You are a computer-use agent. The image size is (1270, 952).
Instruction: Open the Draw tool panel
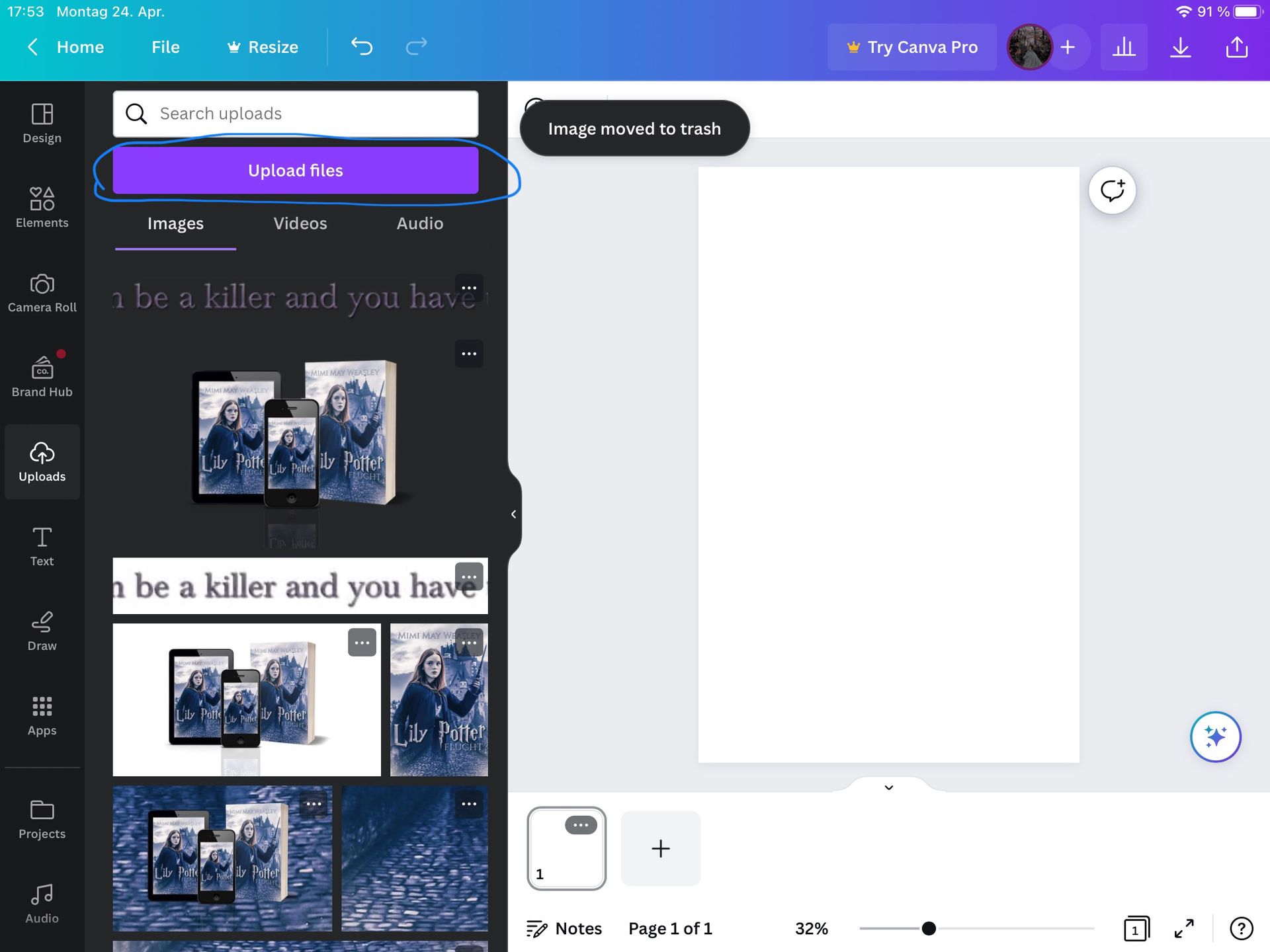(42, 631)
